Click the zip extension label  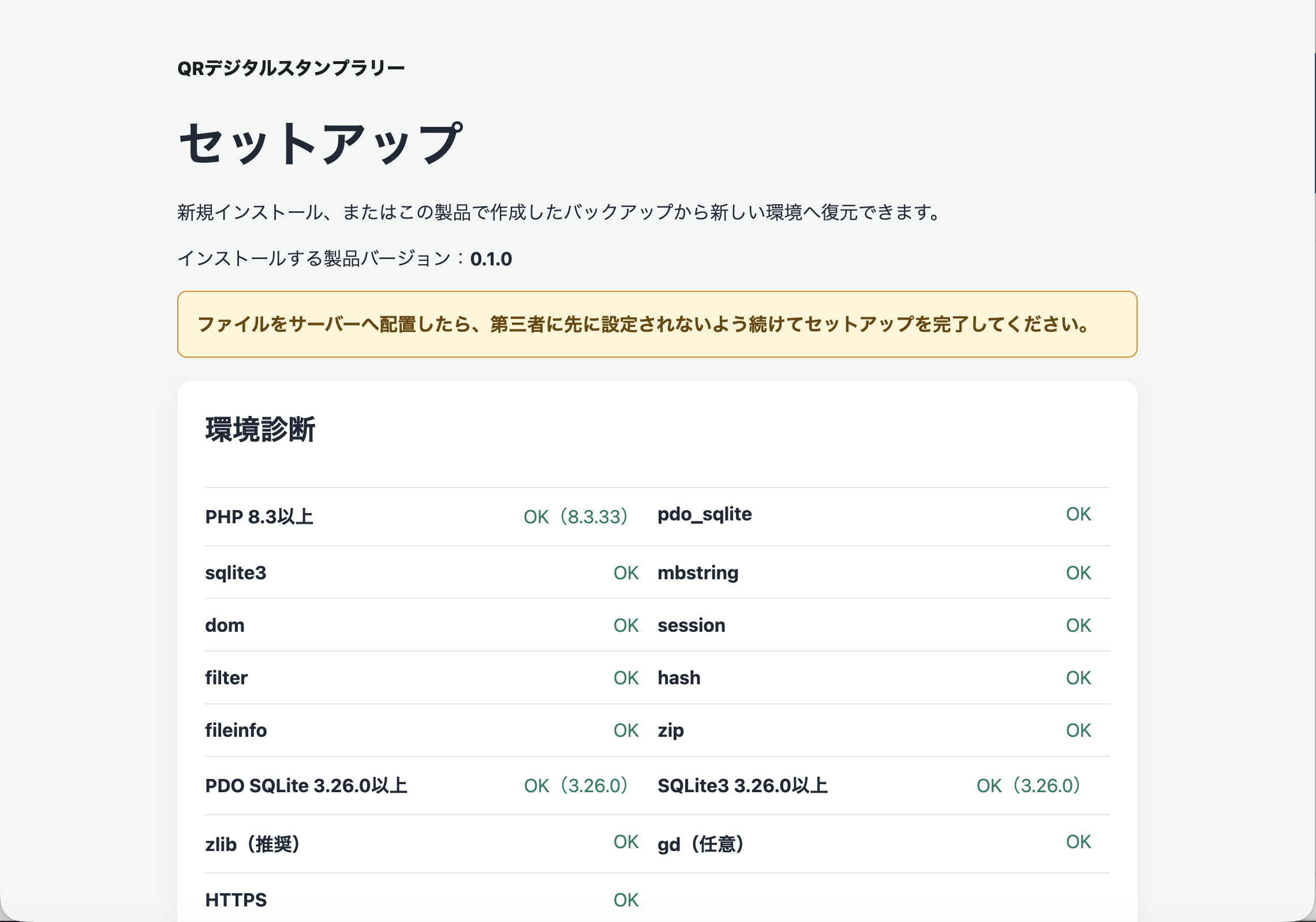pos(671,730)
